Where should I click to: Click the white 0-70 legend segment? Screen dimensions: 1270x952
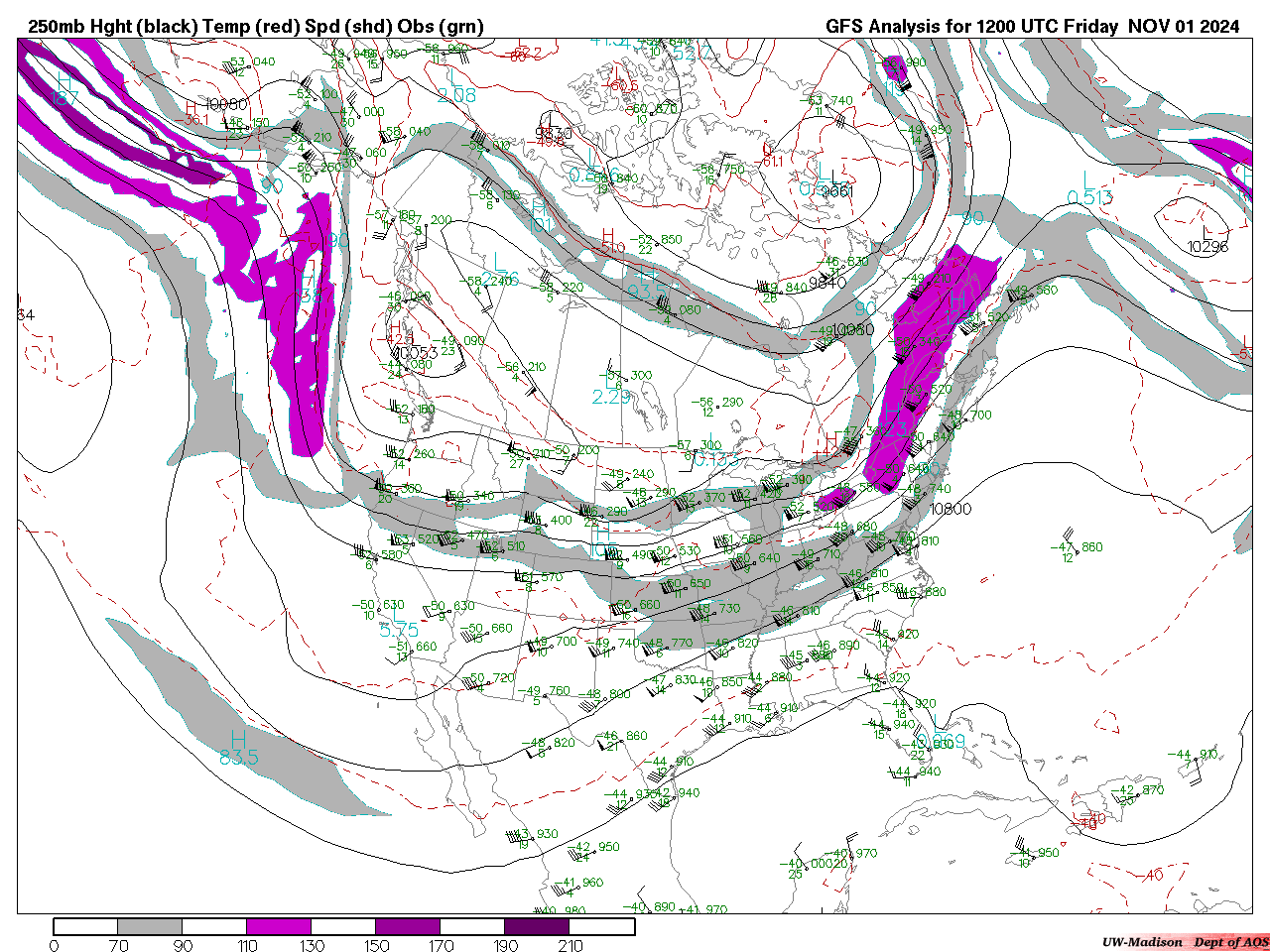(x=86, y=926)
